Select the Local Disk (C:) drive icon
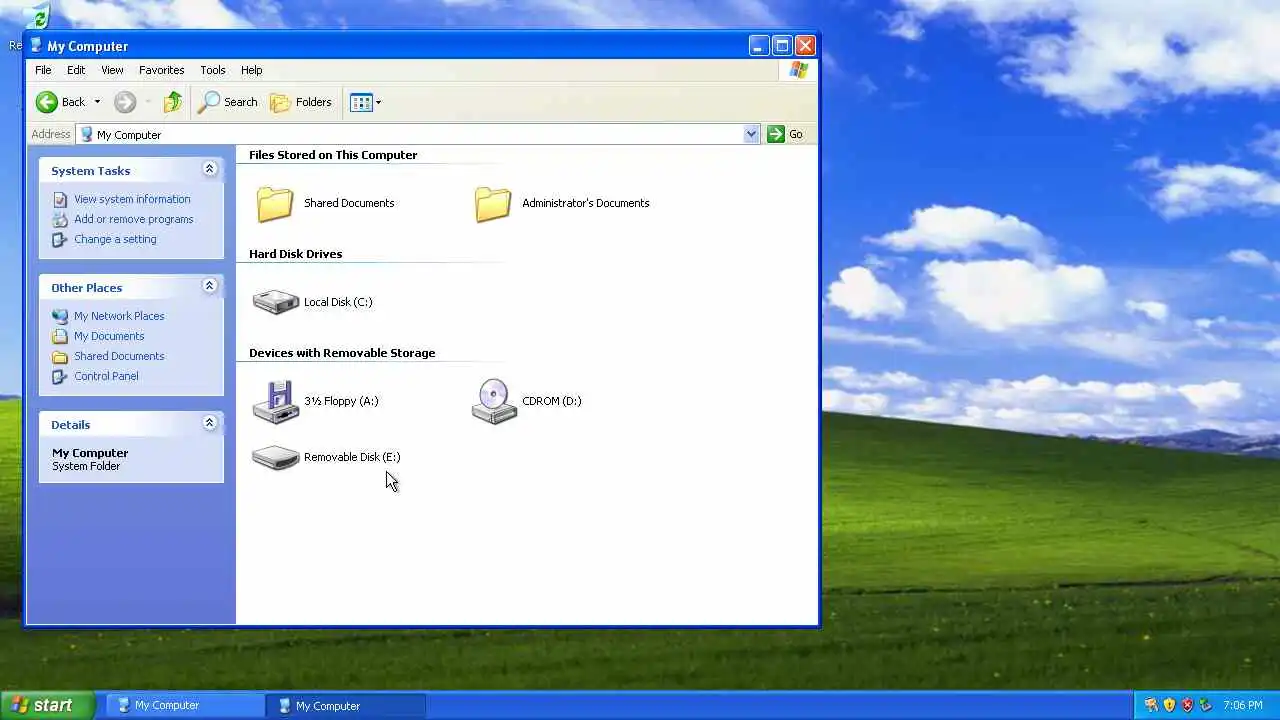The width and height of the screenshot is (1280, 720). click(276, 302)
